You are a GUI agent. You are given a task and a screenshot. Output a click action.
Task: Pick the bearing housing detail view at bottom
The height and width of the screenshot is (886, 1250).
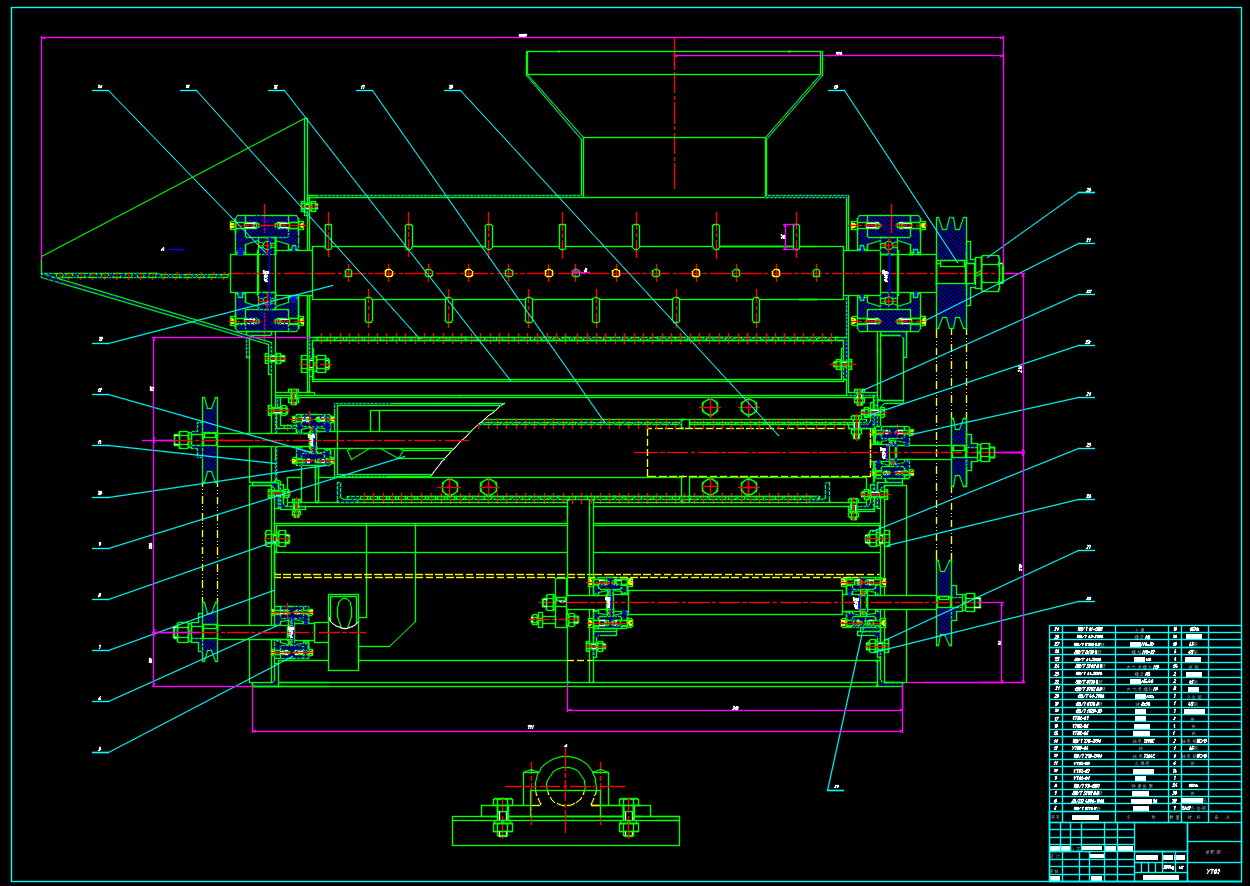(566, 802)
